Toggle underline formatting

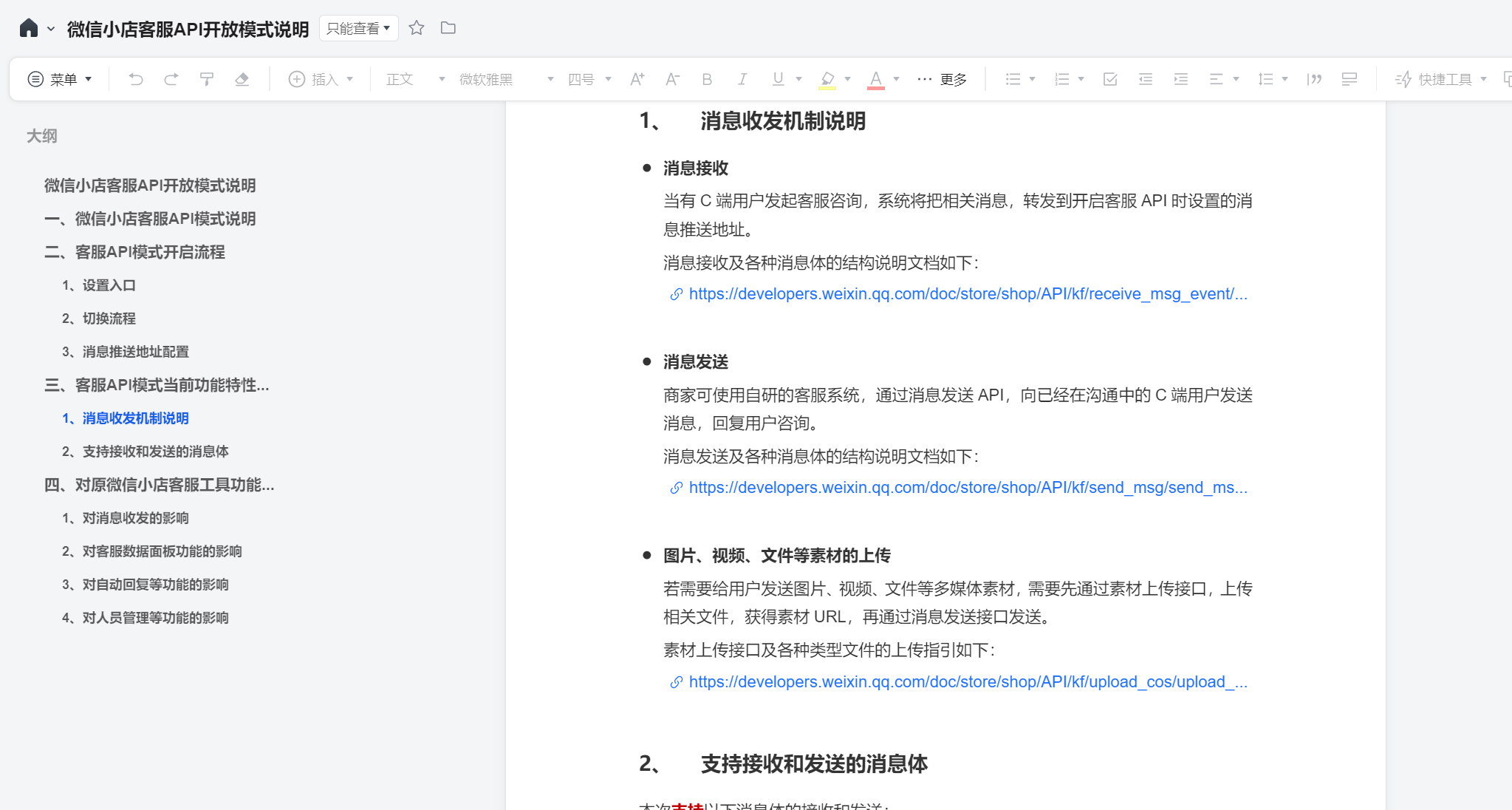(778, 79)
